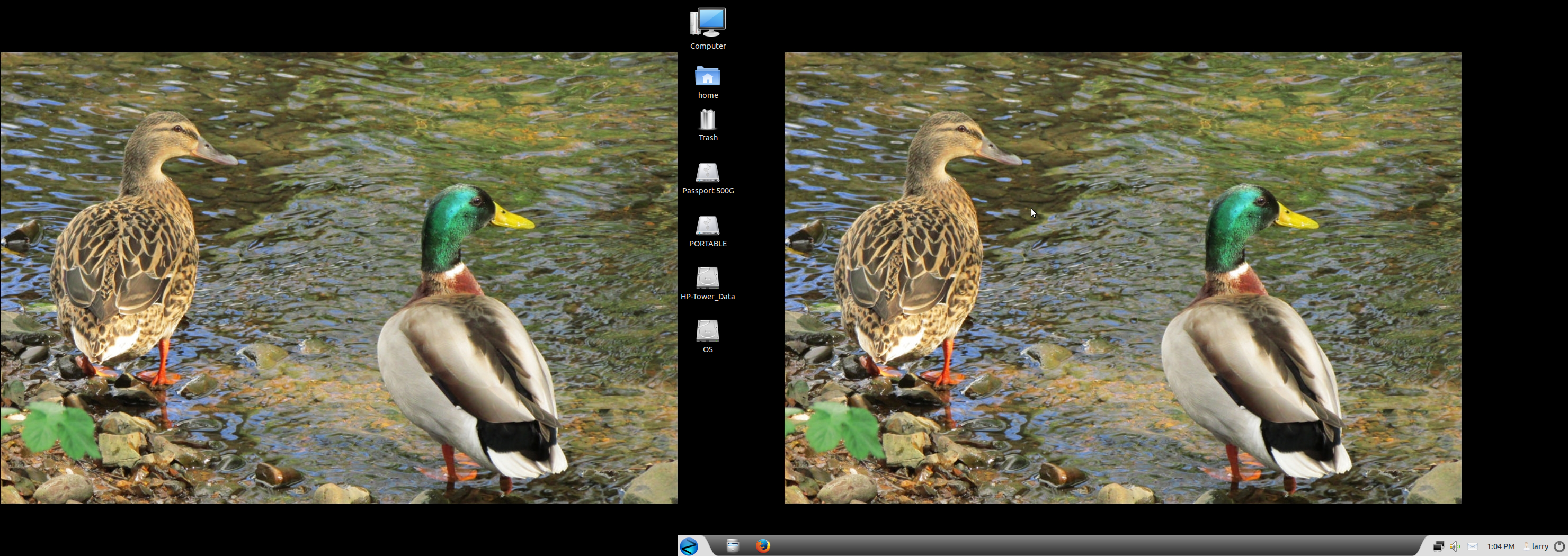Open the blue Zorin start menu launcher
Screen dimensions: 1568x556
click(x=689, y=546)
